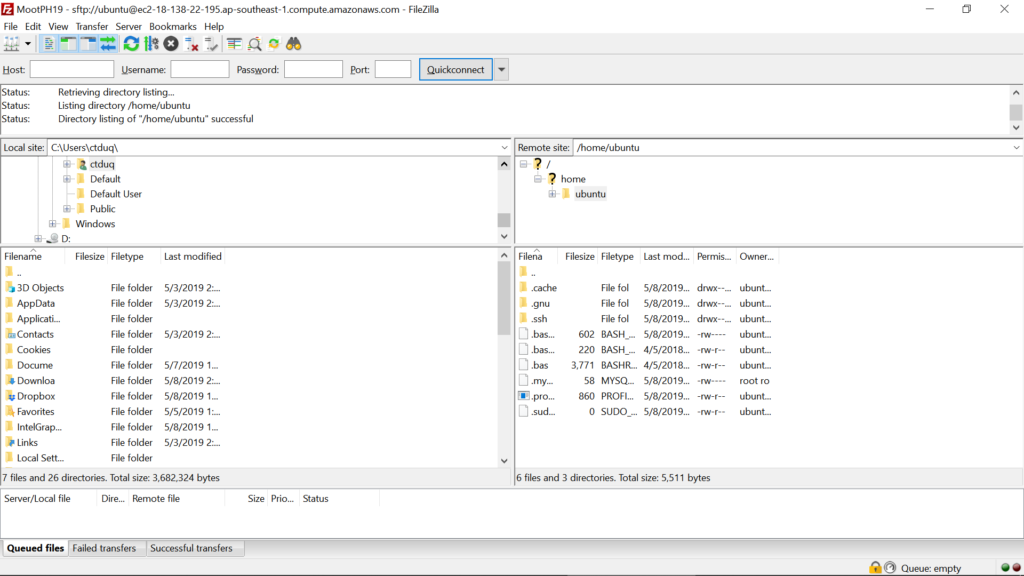Select the Links folder in local list
The height and width of the screenshot is (576, 1024).
tap(27, 443)
